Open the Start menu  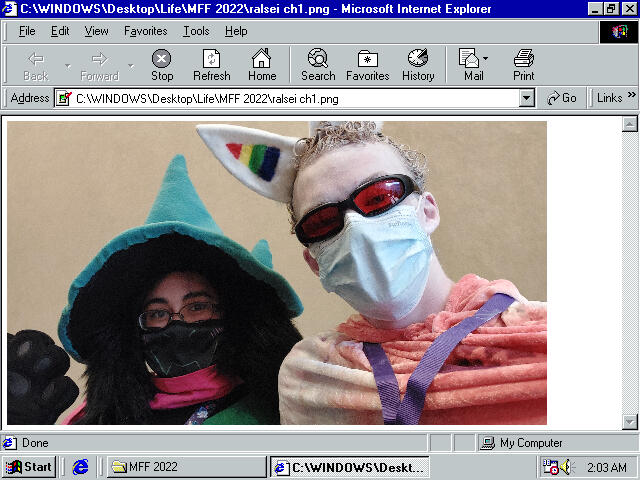[29, 467]
